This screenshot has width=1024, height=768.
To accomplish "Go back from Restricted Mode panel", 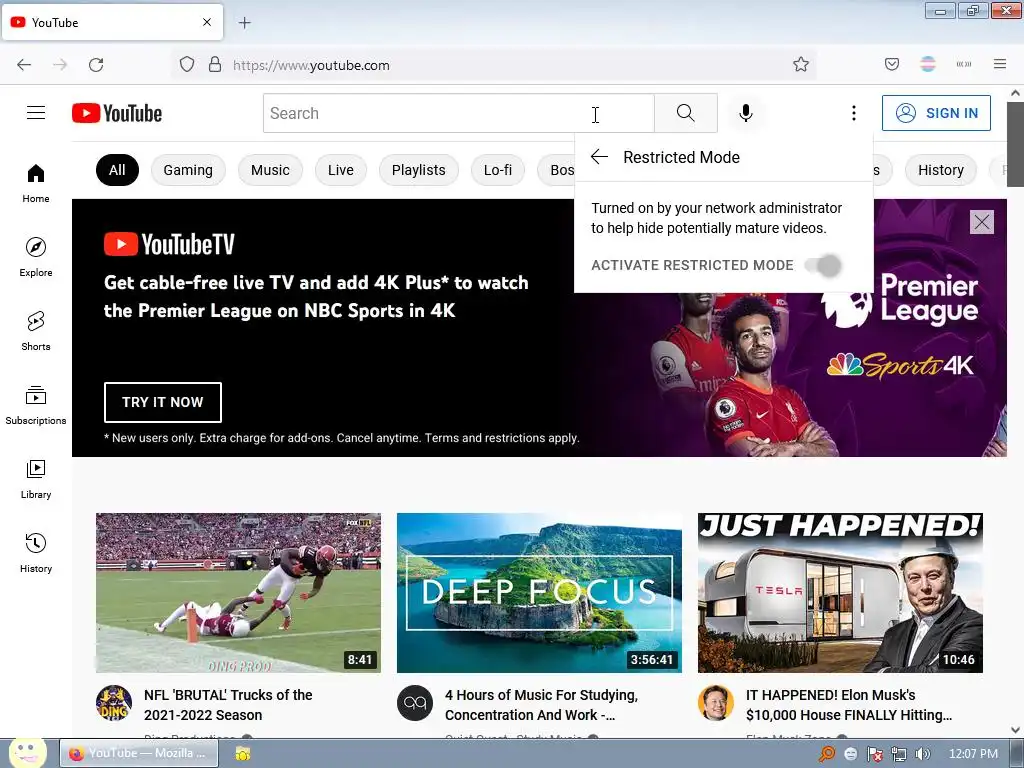I will click(599, 157).
